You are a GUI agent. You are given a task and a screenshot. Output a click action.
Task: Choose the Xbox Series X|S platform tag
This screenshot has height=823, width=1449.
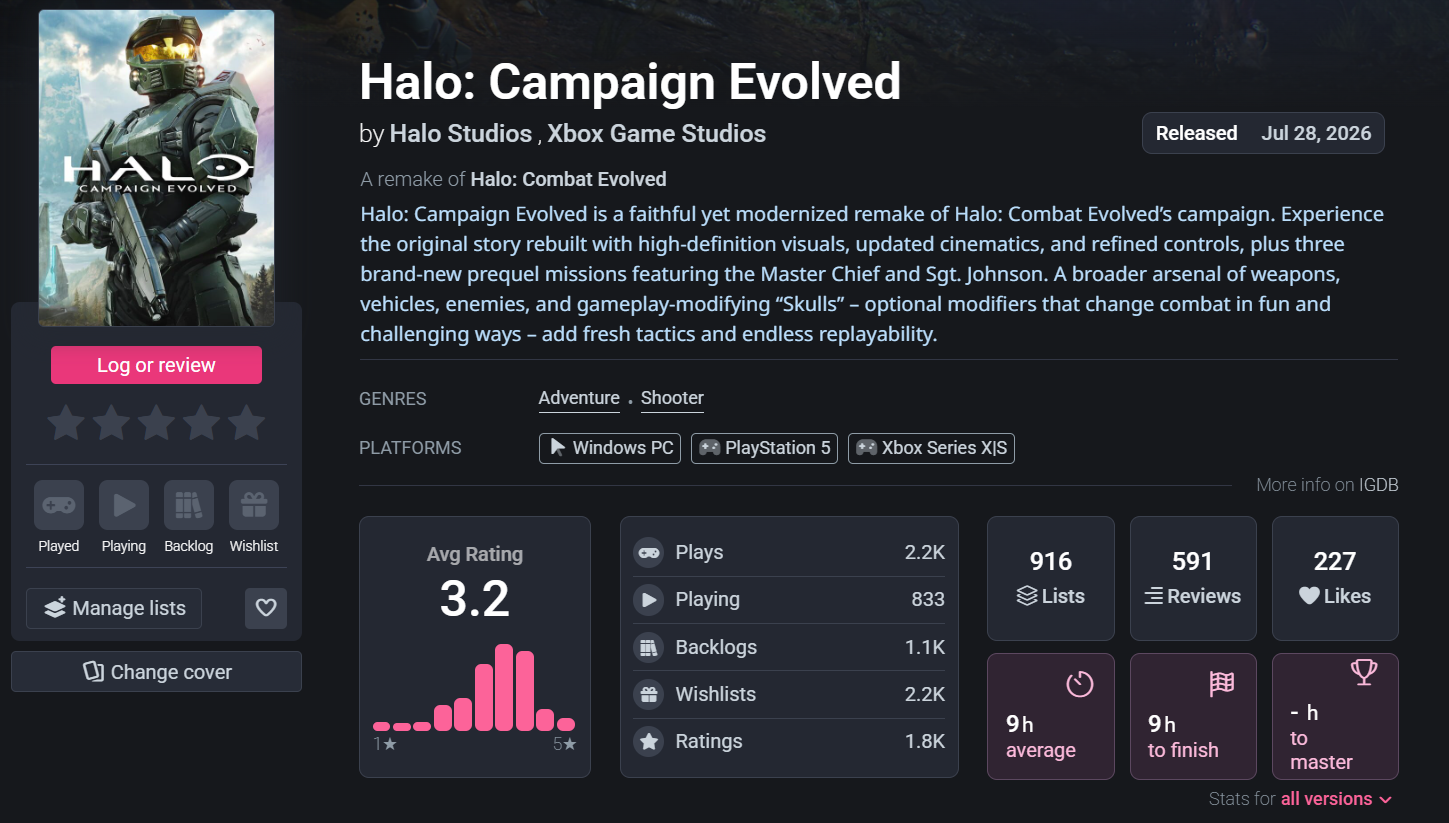pos(931,448)
